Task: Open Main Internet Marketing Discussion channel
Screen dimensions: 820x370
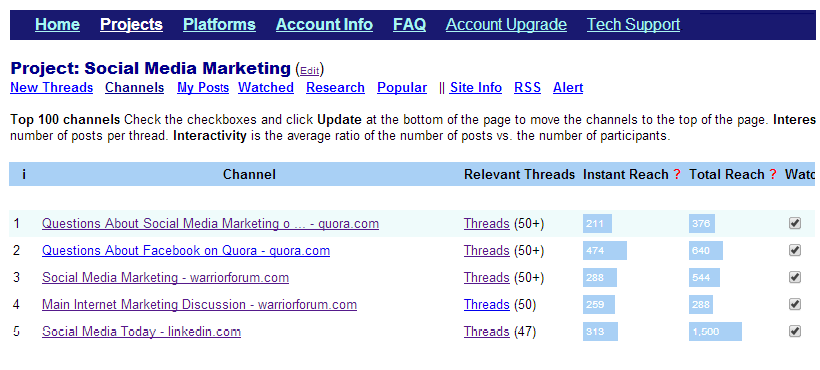Action: (x=199, y=305)
